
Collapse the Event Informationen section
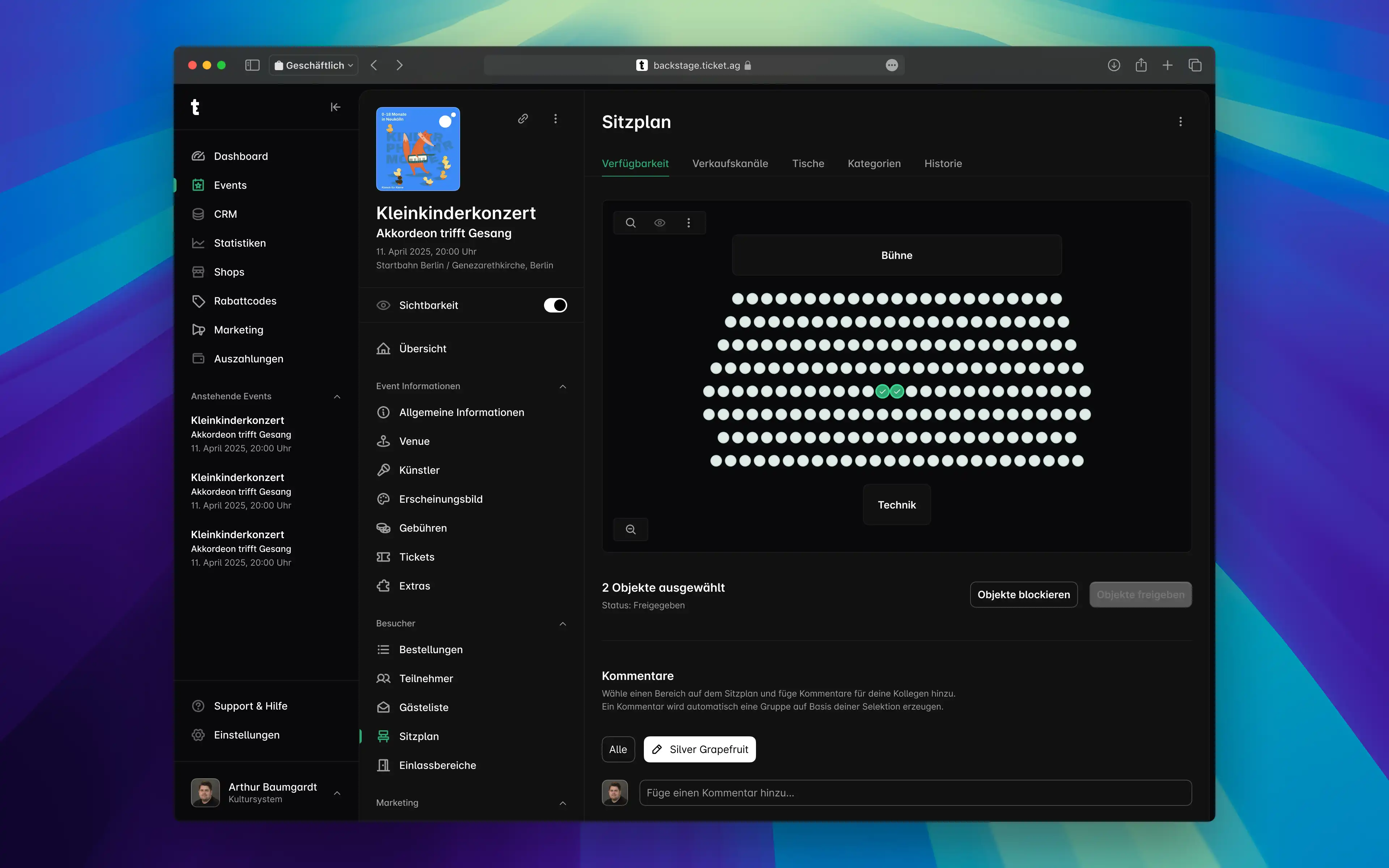(x=562, y=386)
